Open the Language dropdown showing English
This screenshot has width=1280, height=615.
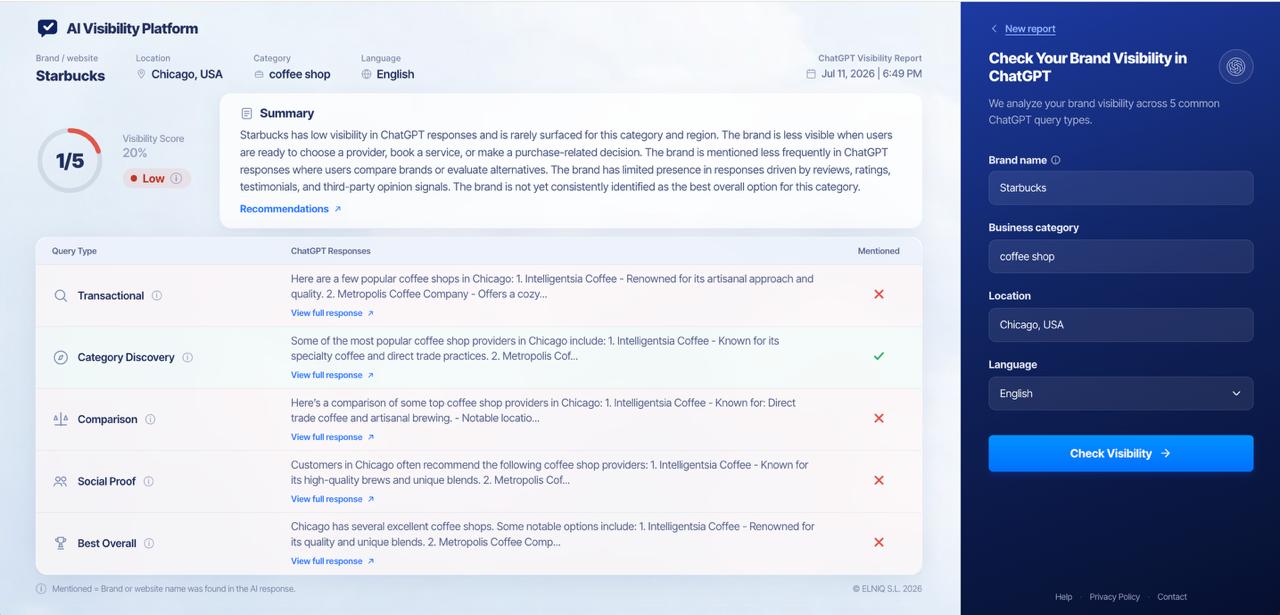point(1121,393)
